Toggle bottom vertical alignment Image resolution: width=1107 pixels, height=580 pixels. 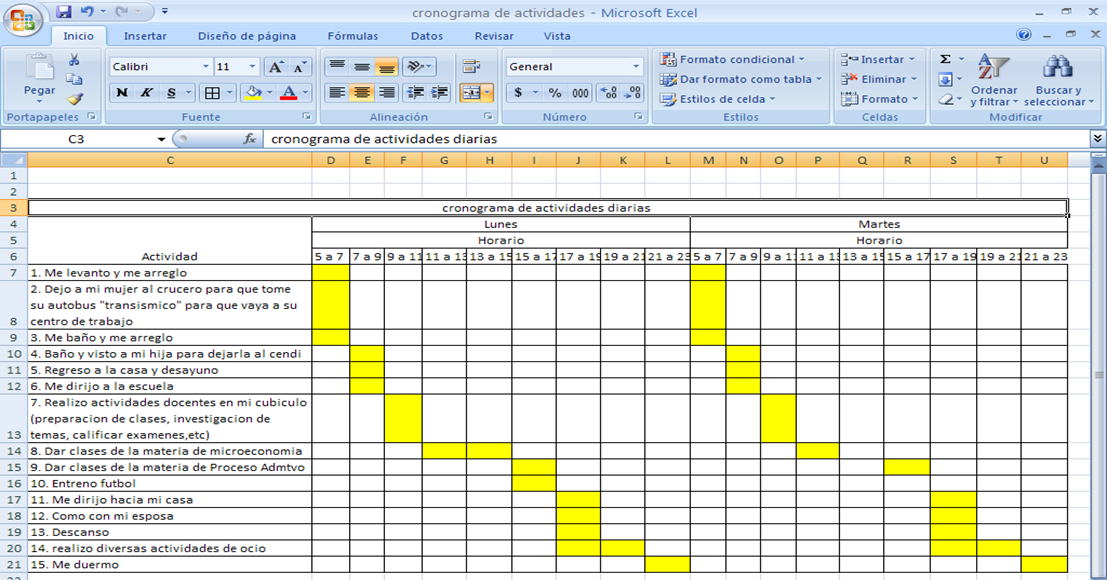click(x=386, y=66)
